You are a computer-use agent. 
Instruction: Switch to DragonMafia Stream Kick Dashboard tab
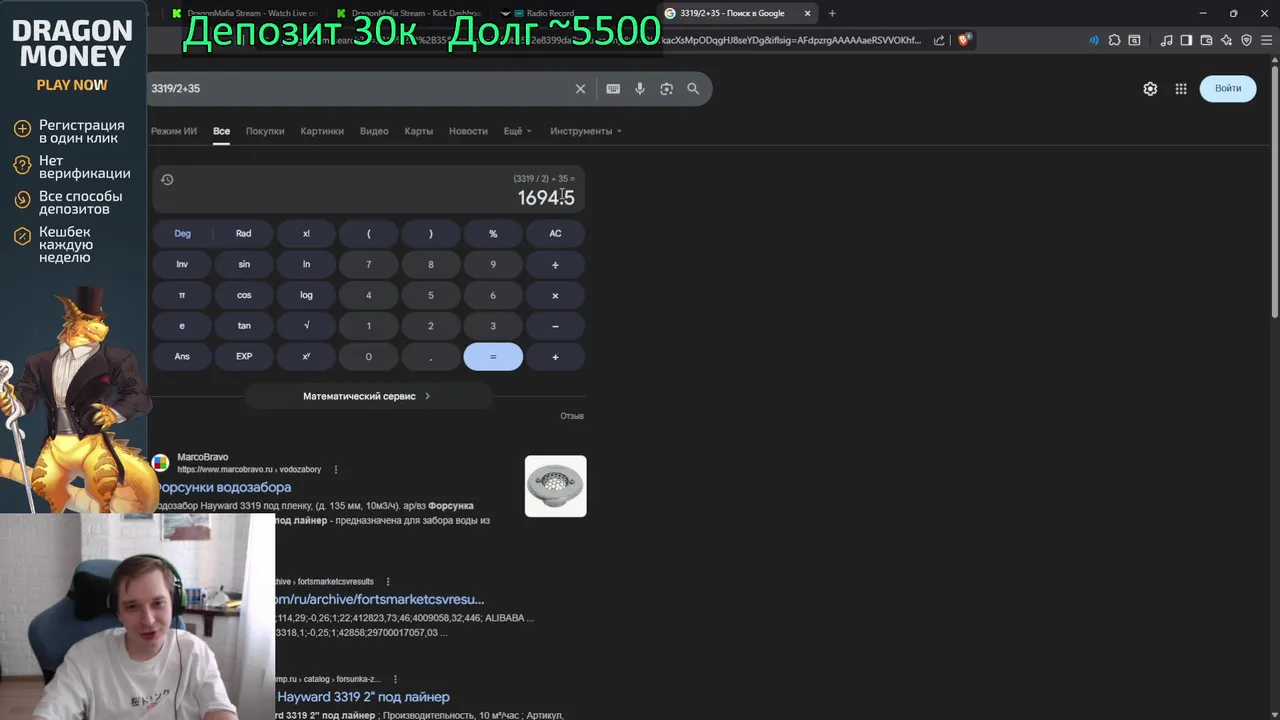(x=410, y=13)
